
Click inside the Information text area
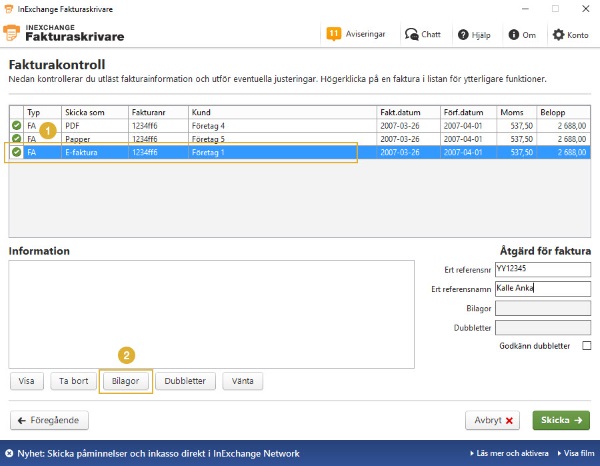(x=211, y=314)
